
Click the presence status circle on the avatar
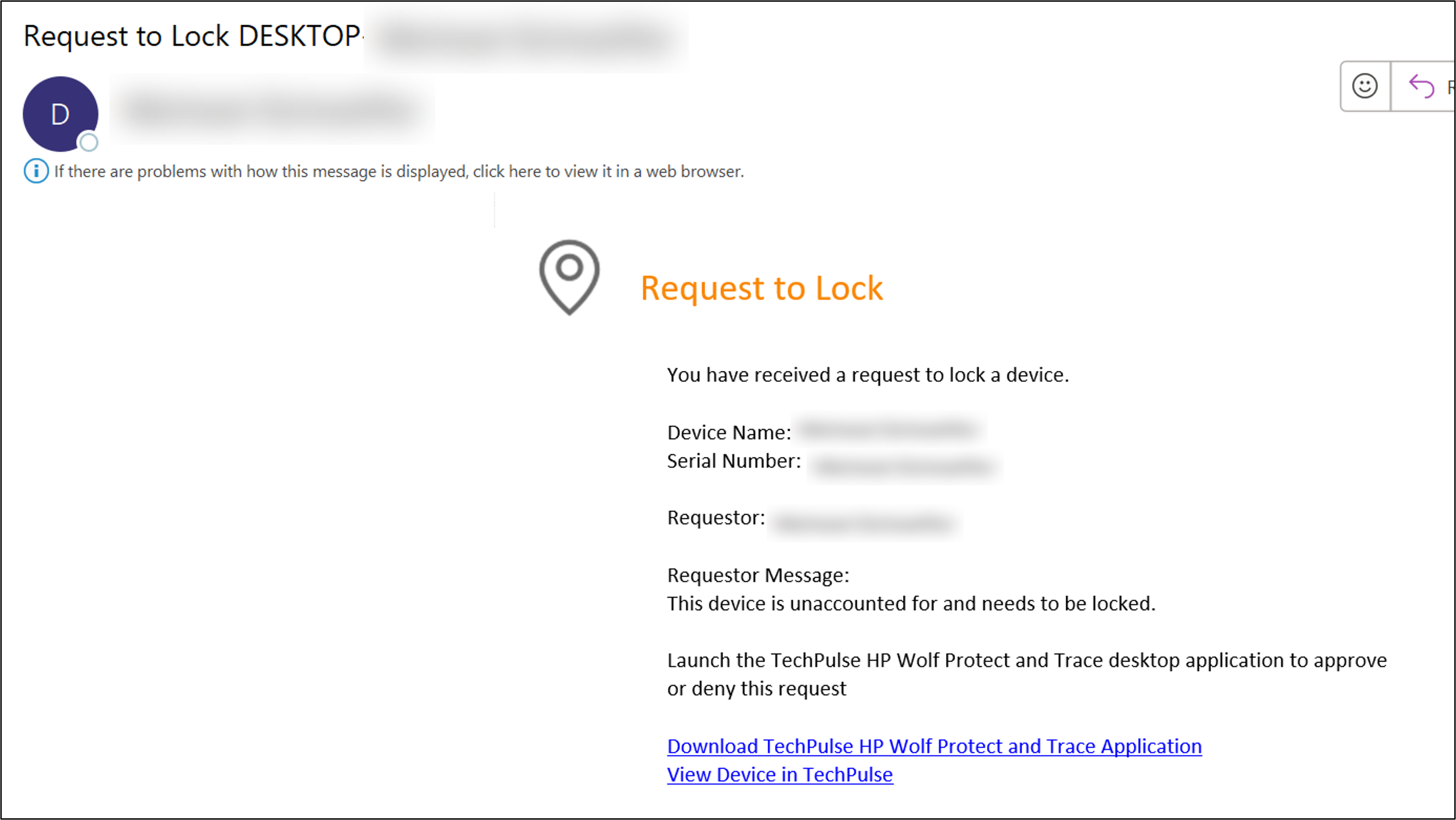point(89,143)
